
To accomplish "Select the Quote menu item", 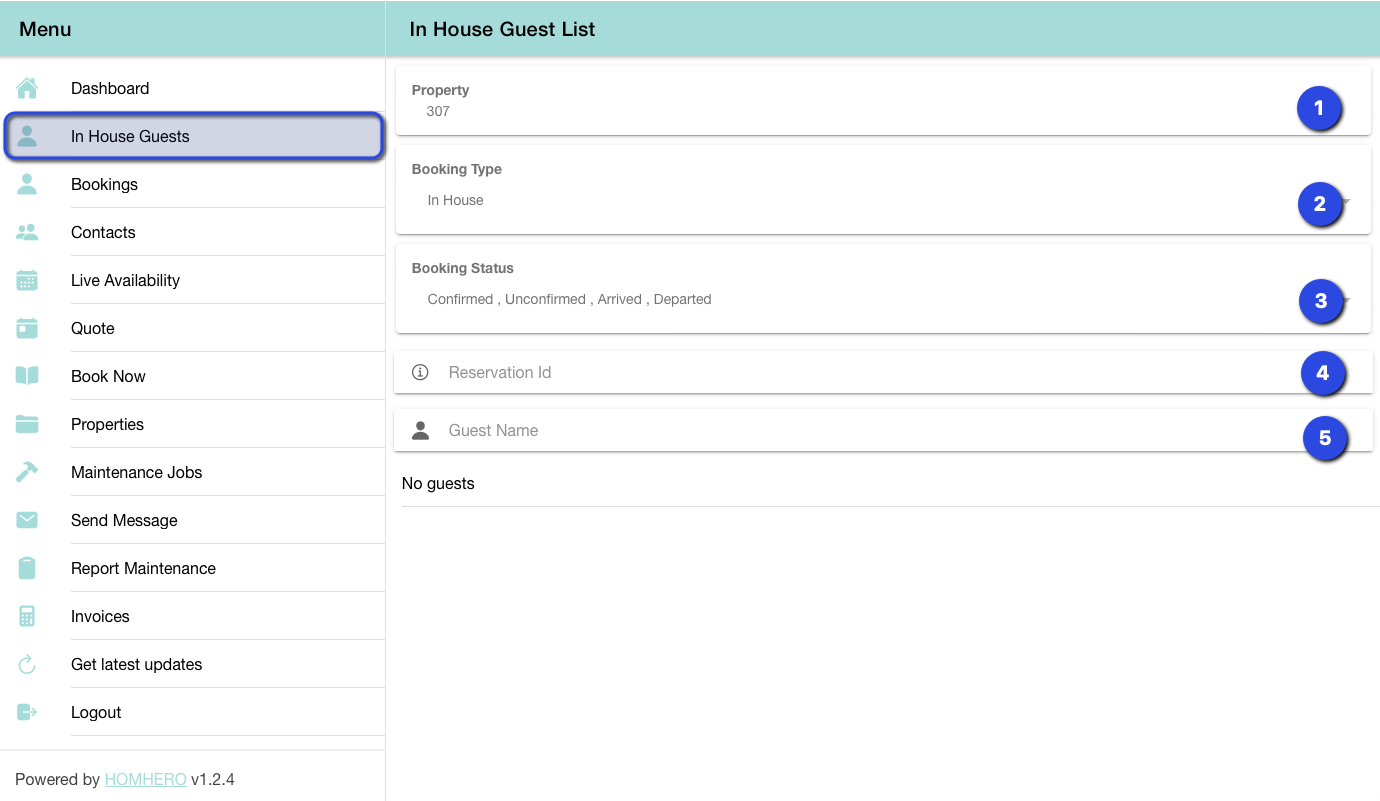I will [93, 328].
